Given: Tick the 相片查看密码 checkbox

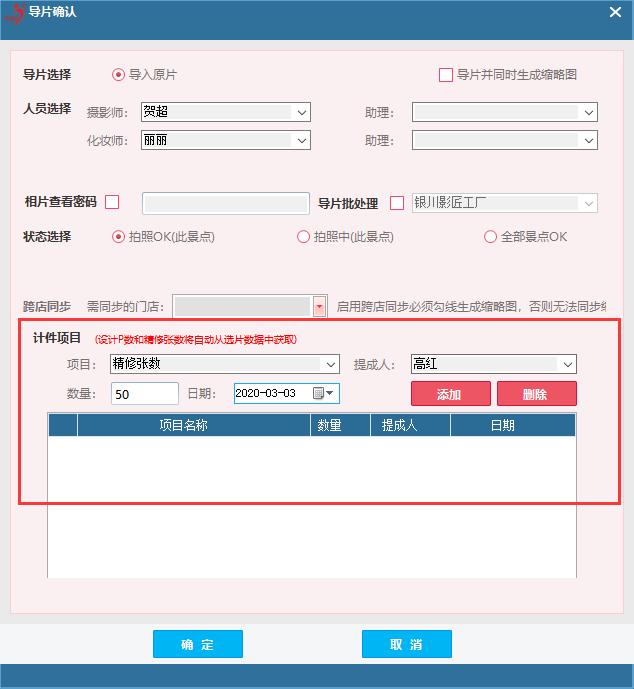Looking at the screenshot, I should click(112, 202).
